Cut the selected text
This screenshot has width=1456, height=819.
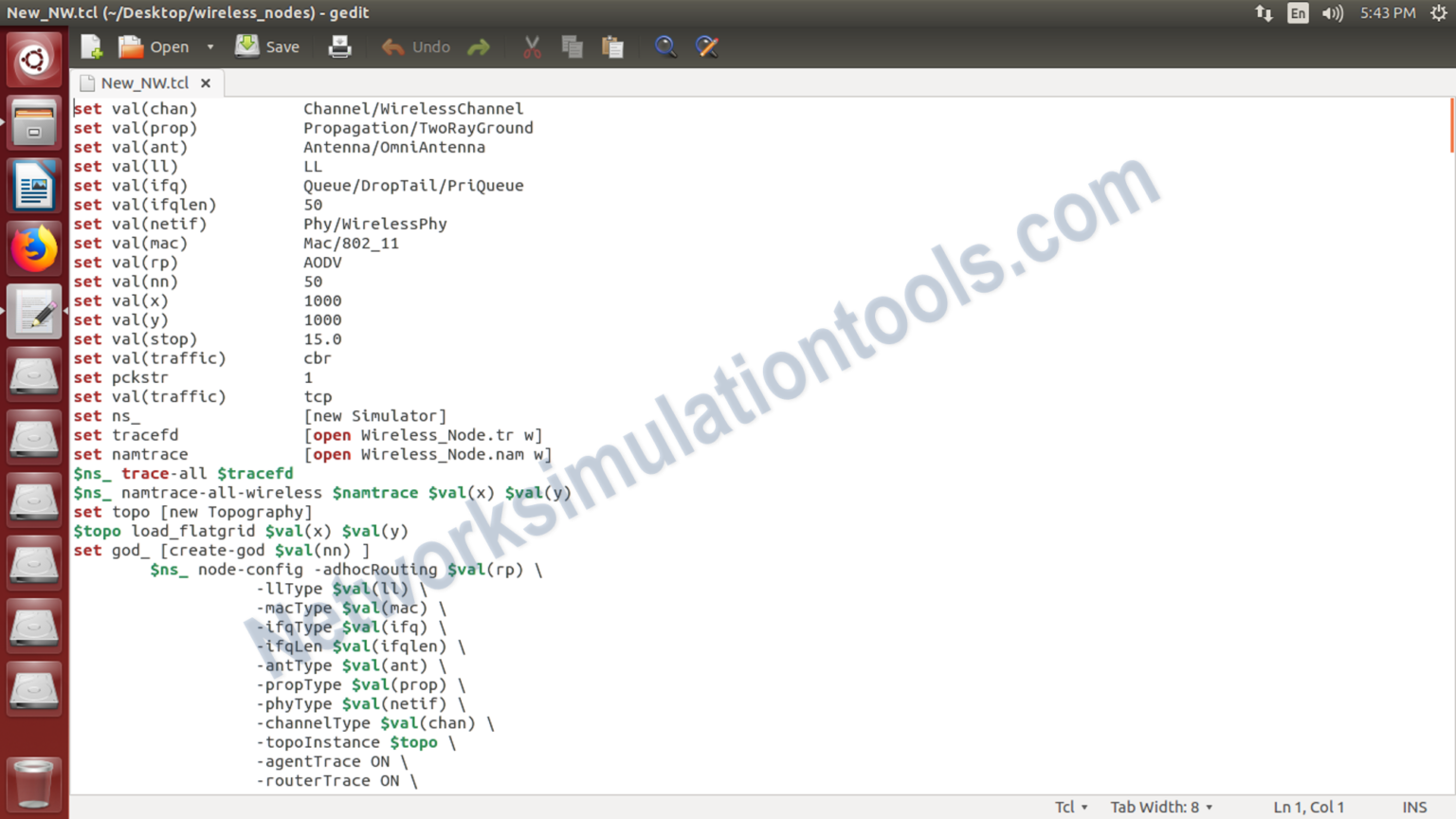[531, 45]
